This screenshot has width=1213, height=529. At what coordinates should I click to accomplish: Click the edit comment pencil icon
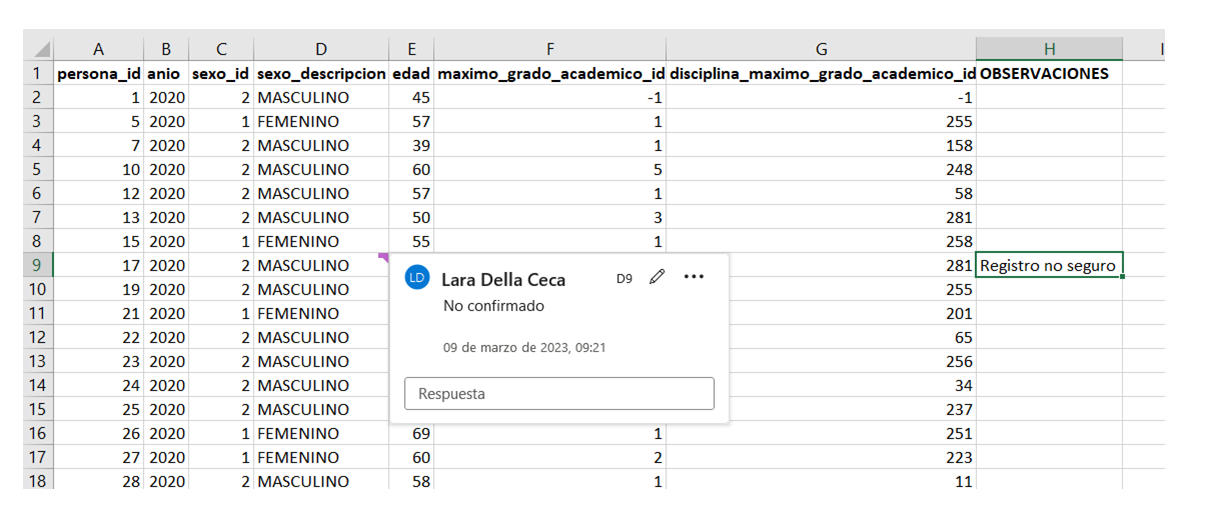click(x=657, y=277)
